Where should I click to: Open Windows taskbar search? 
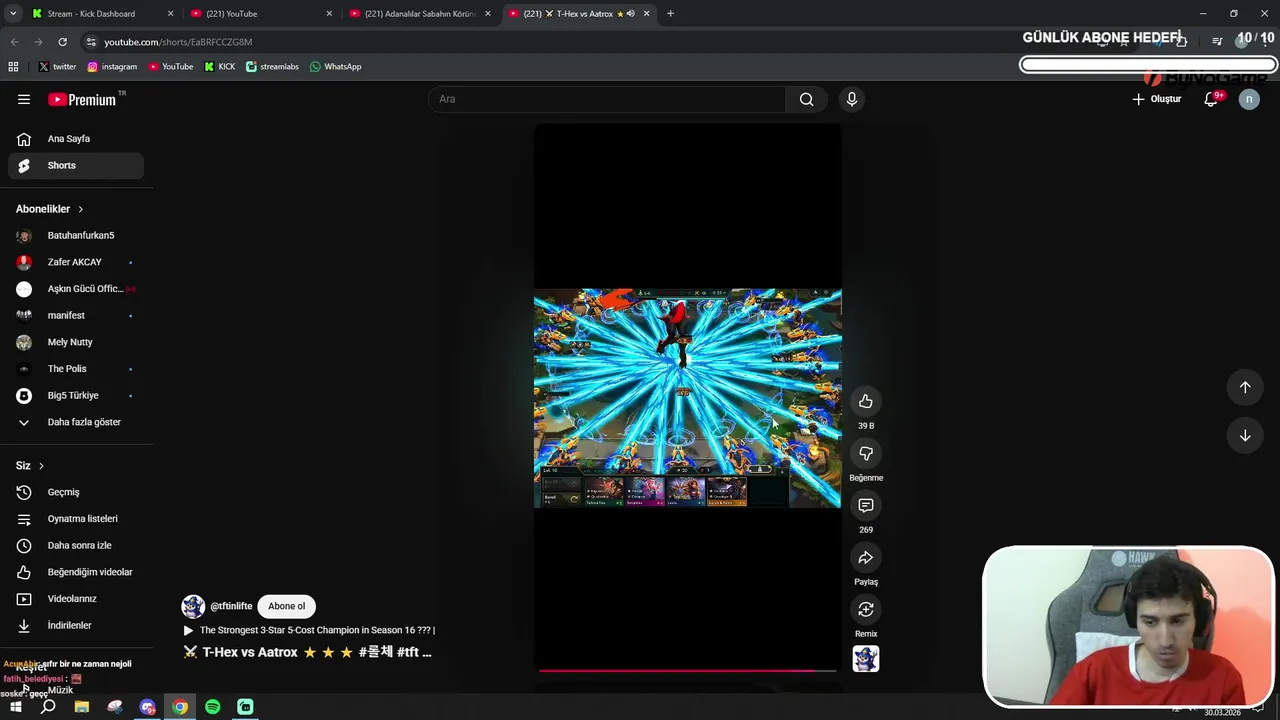[x=48, y=707]
